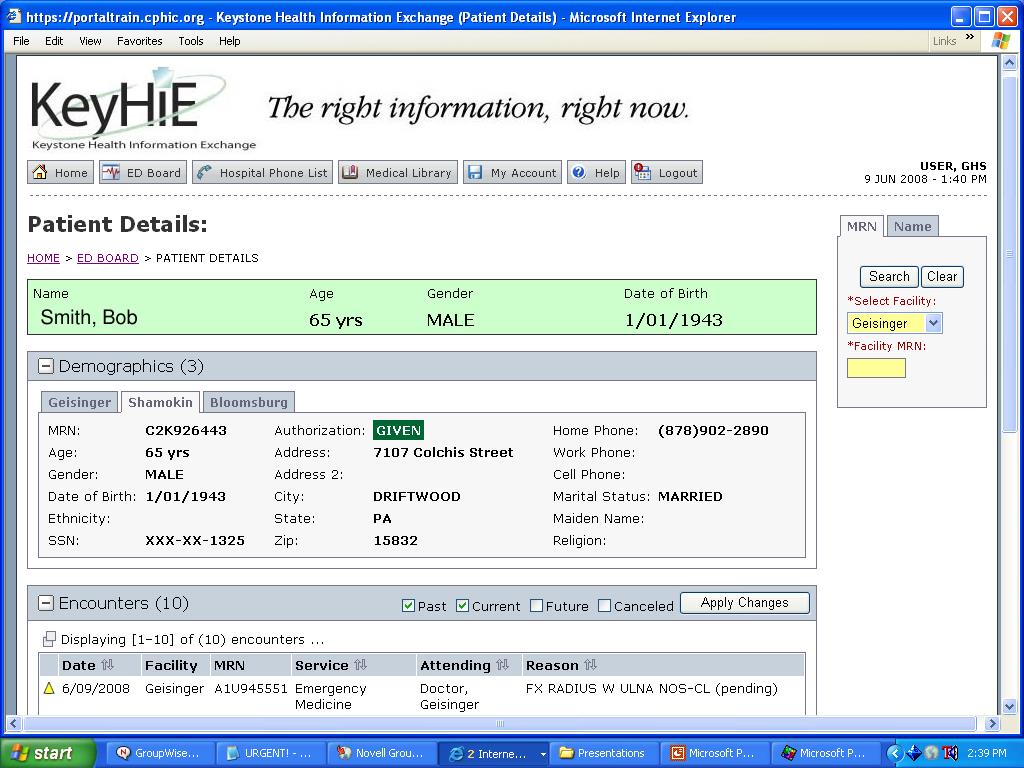This screenshot has height=768, width=1024.
Task: Click the Facility MRN input field
Action: (x=876, y=368)
